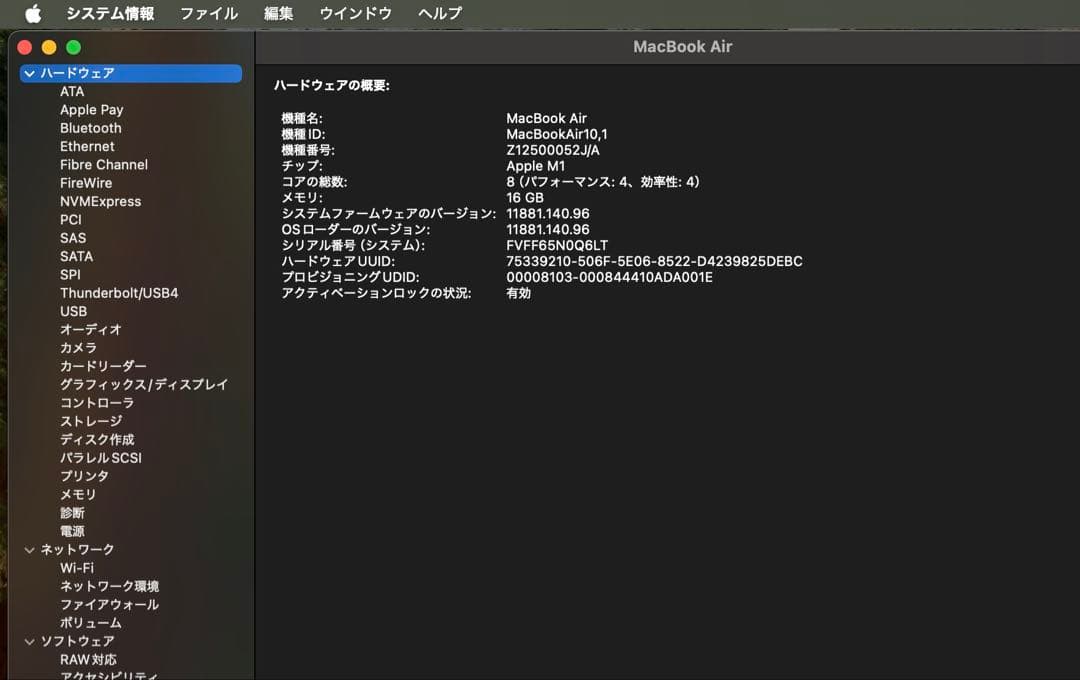Collapse the ネットワーク section

click(x=28, y=549)
